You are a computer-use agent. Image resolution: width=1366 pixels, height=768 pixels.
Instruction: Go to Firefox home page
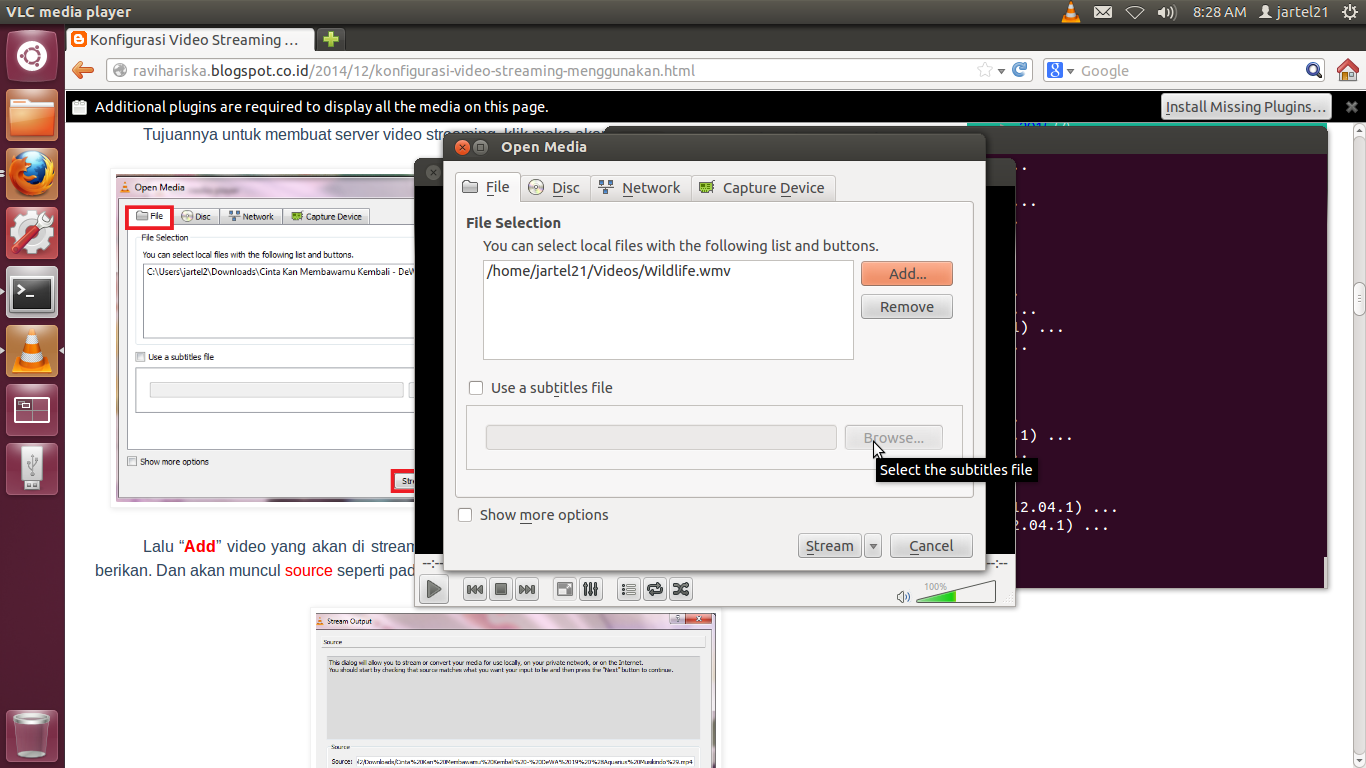1347,70
